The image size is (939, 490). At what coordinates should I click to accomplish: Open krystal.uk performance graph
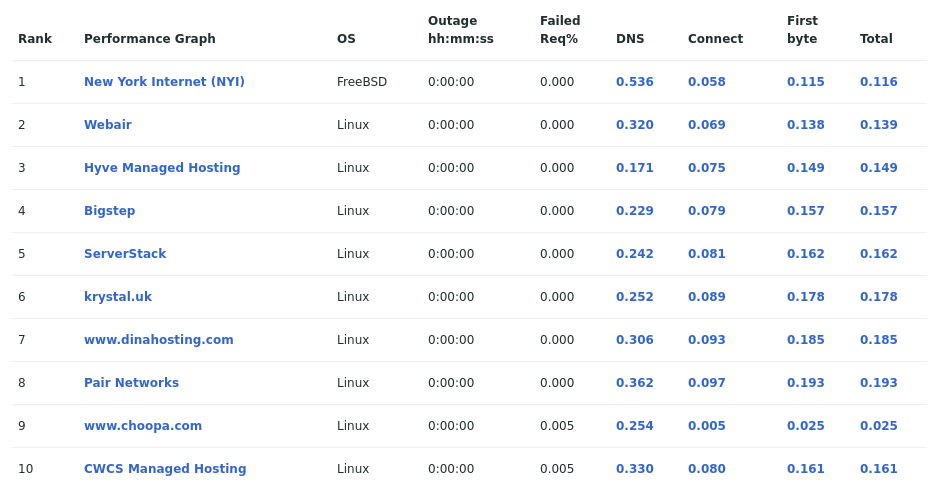118,297
